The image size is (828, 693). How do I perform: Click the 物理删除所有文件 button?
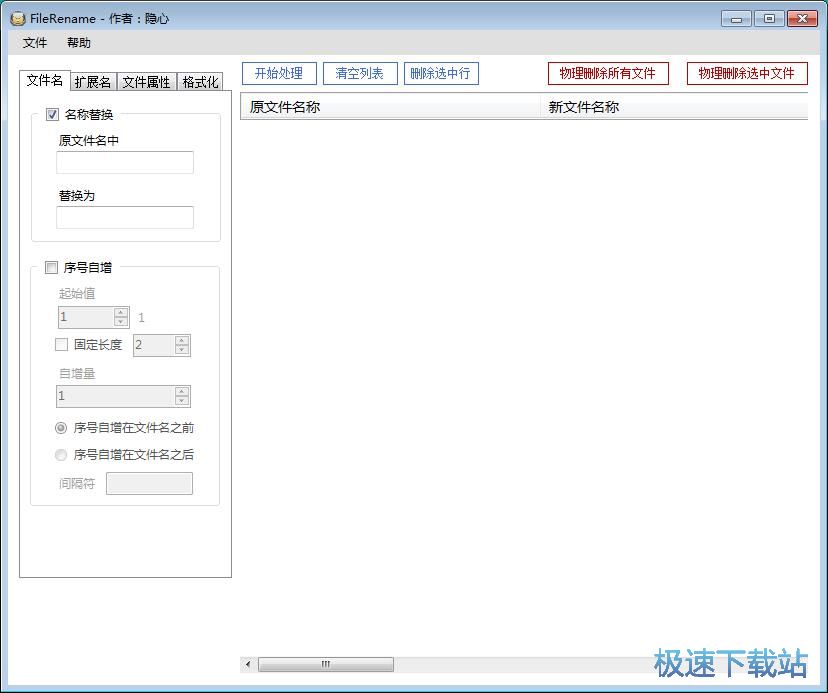(x=608, y=73)
